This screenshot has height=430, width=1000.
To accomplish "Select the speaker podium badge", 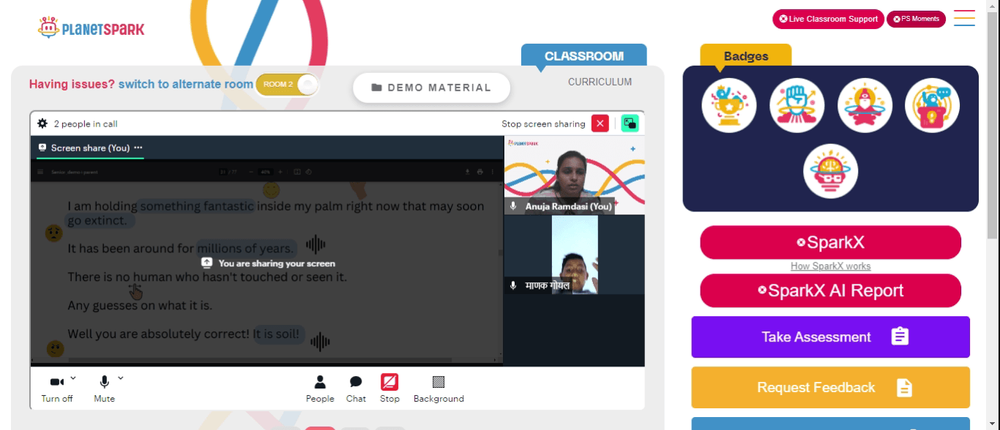I will click(x=932, y=105).
